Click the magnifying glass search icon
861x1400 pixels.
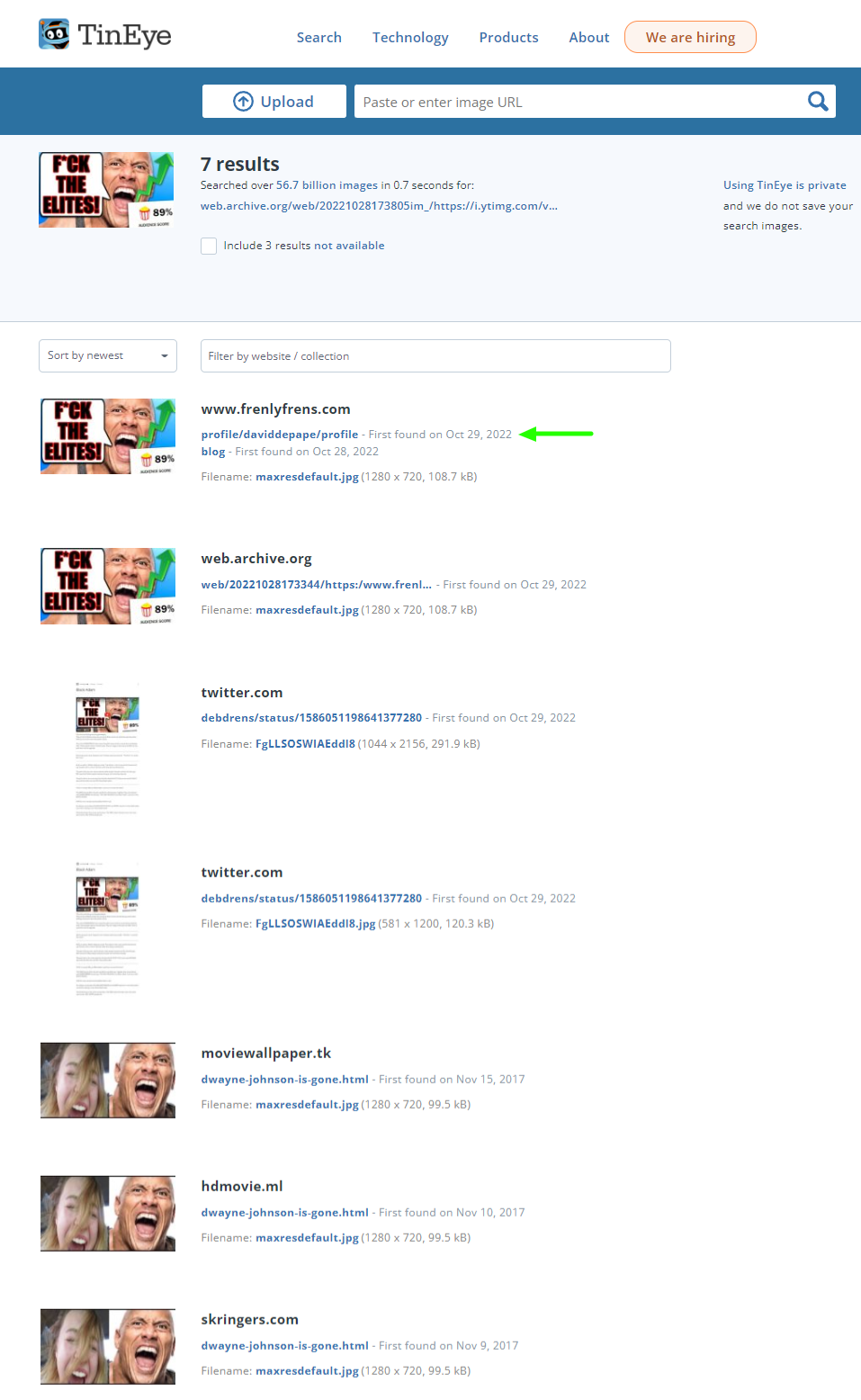(x=817, y=102)
